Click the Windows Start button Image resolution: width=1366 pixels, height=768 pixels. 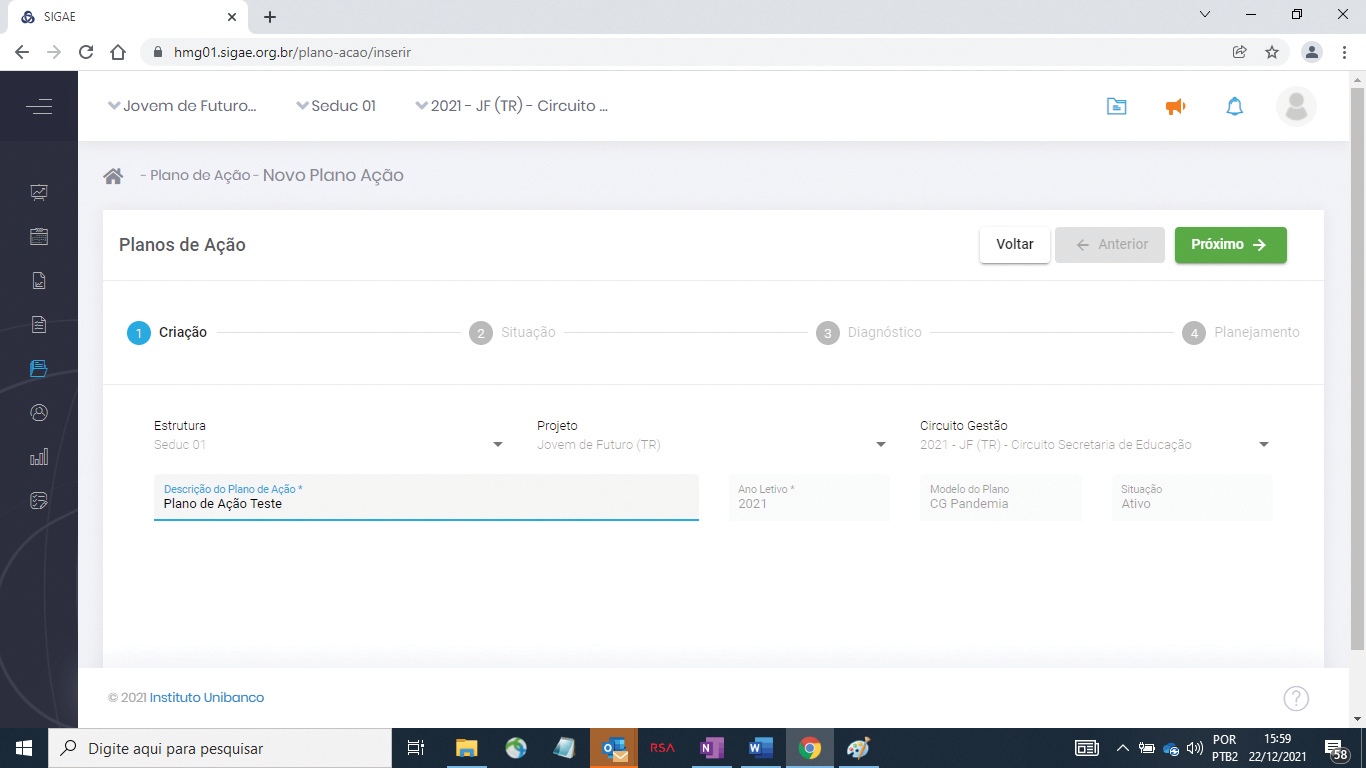click(23, 748)
